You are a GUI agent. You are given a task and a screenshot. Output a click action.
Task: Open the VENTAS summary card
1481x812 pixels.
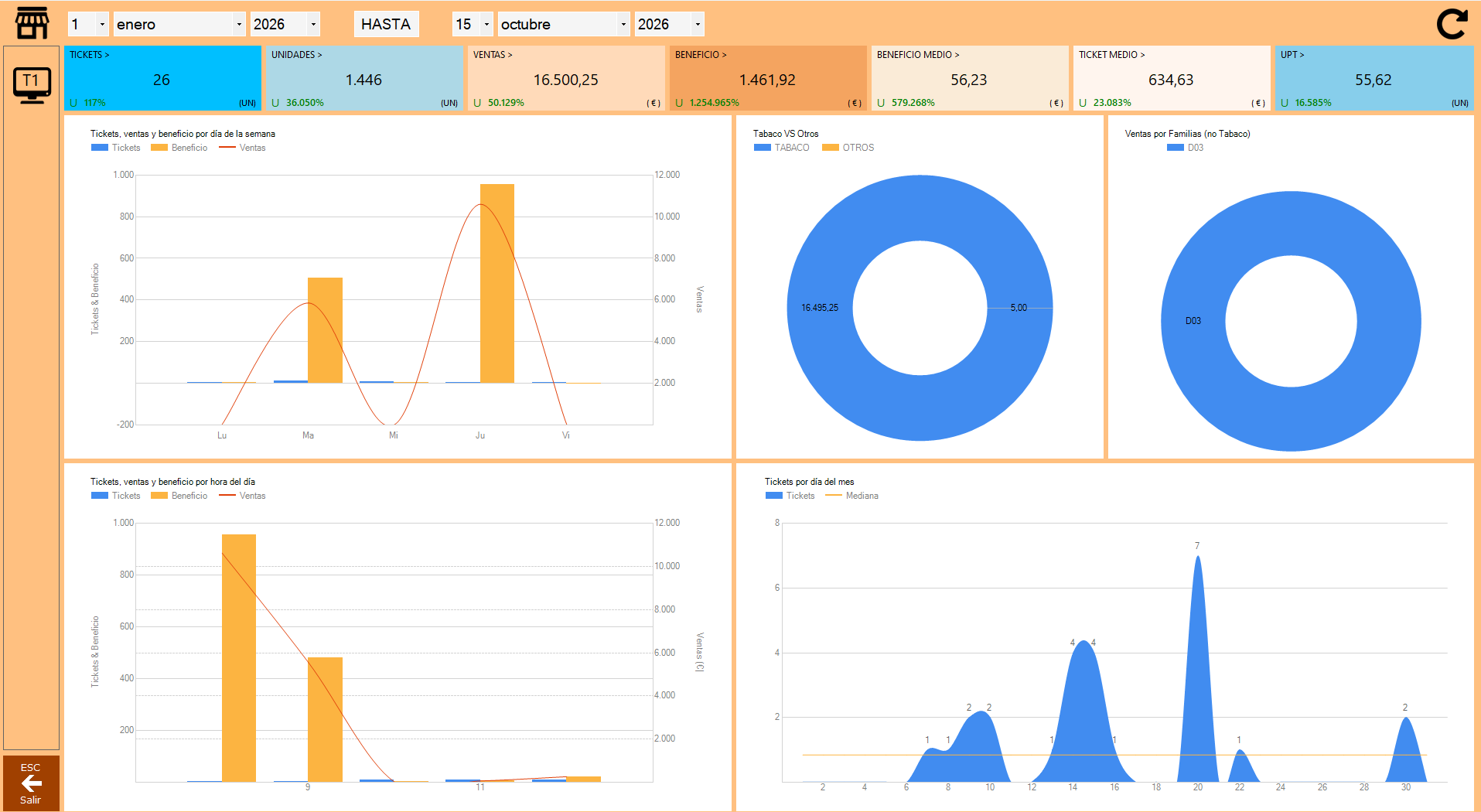566,78
